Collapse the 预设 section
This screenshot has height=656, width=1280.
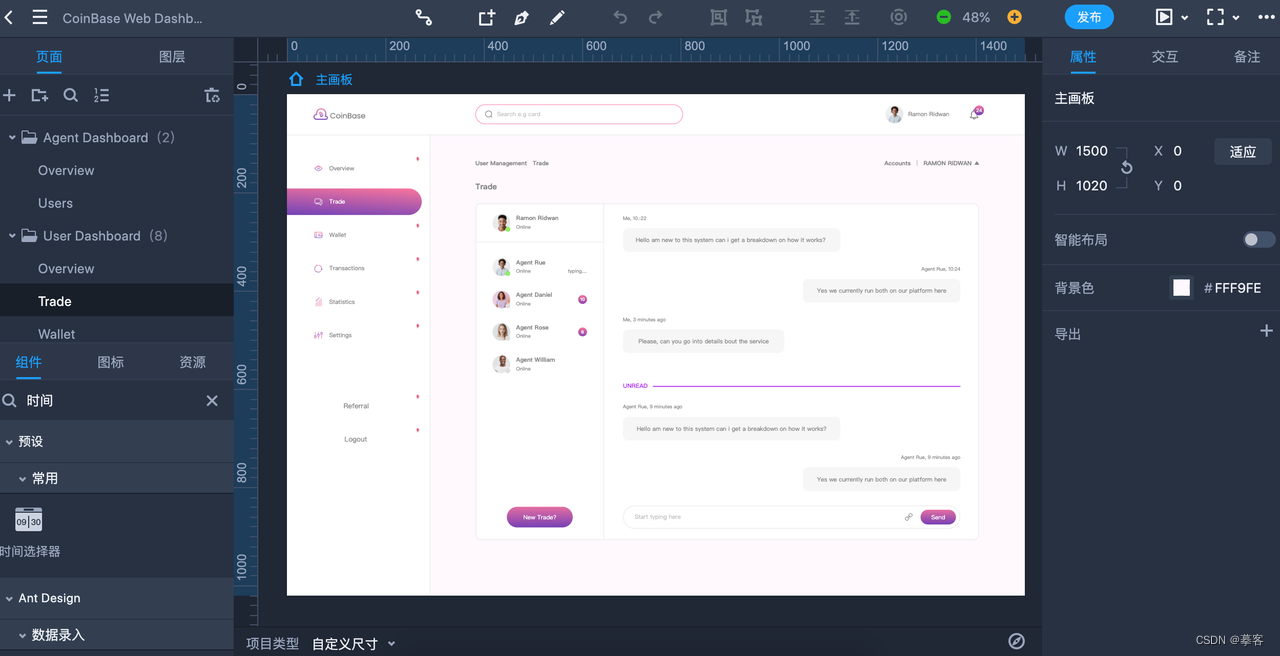pyautogui.click(x=9, y=441)
